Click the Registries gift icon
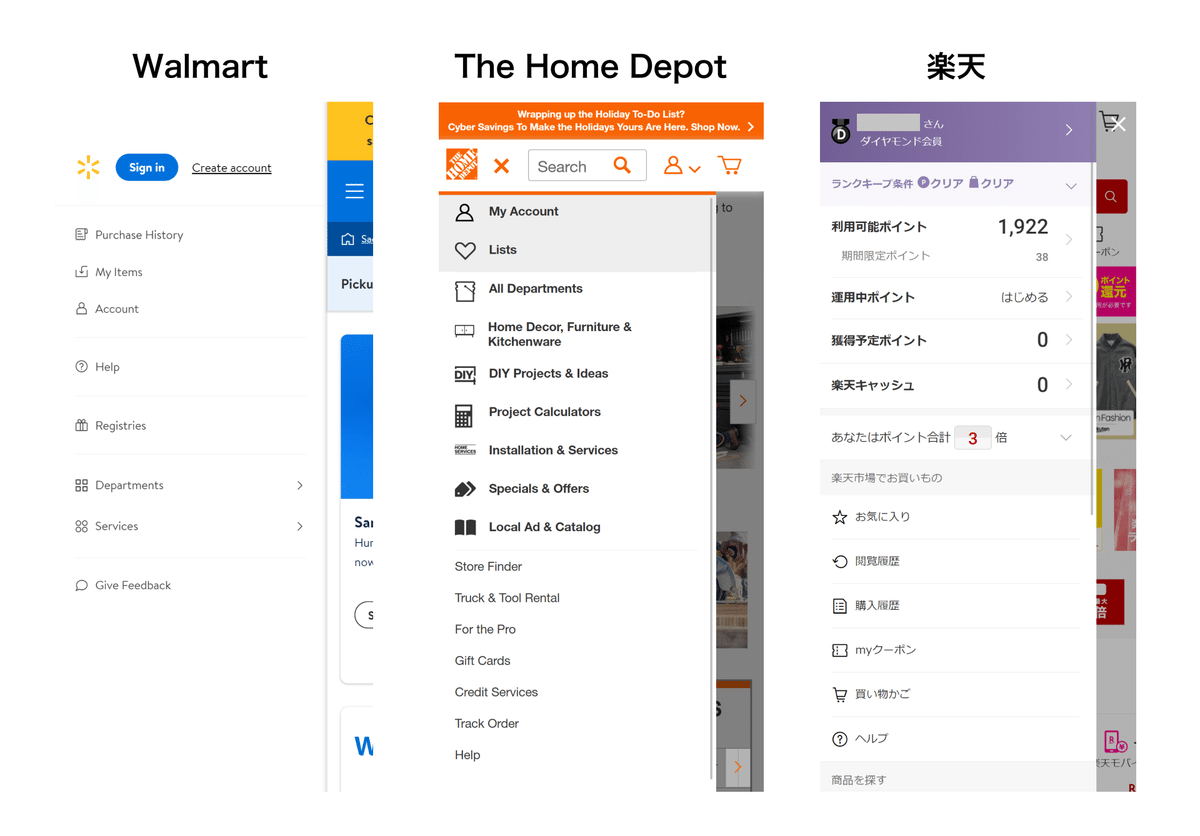Viewport: 1200px width, 836px height. (x=81, y=425)
